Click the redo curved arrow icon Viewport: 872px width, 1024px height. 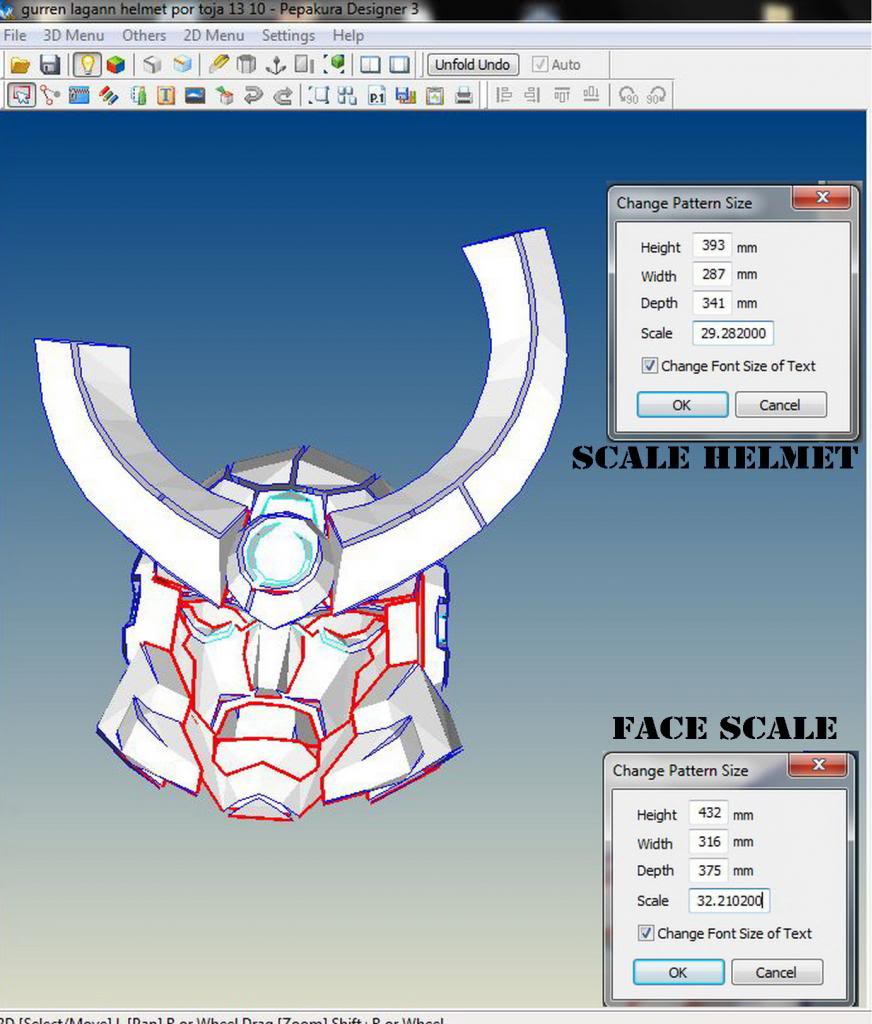282,96
